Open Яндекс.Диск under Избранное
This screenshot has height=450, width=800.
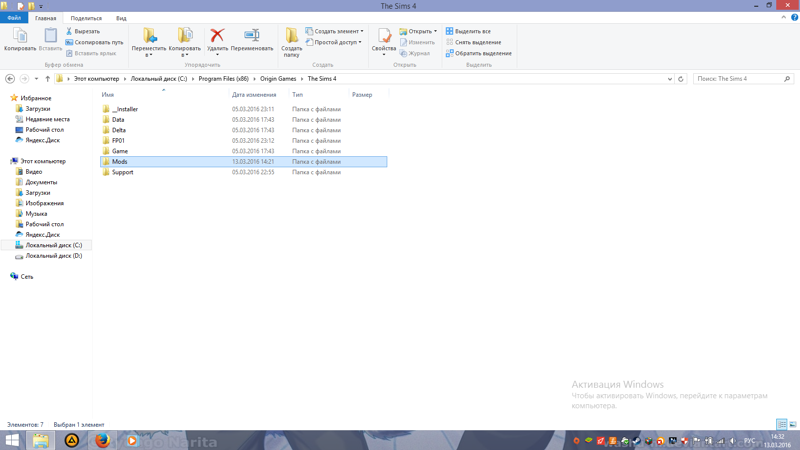[x=37, y=140]
